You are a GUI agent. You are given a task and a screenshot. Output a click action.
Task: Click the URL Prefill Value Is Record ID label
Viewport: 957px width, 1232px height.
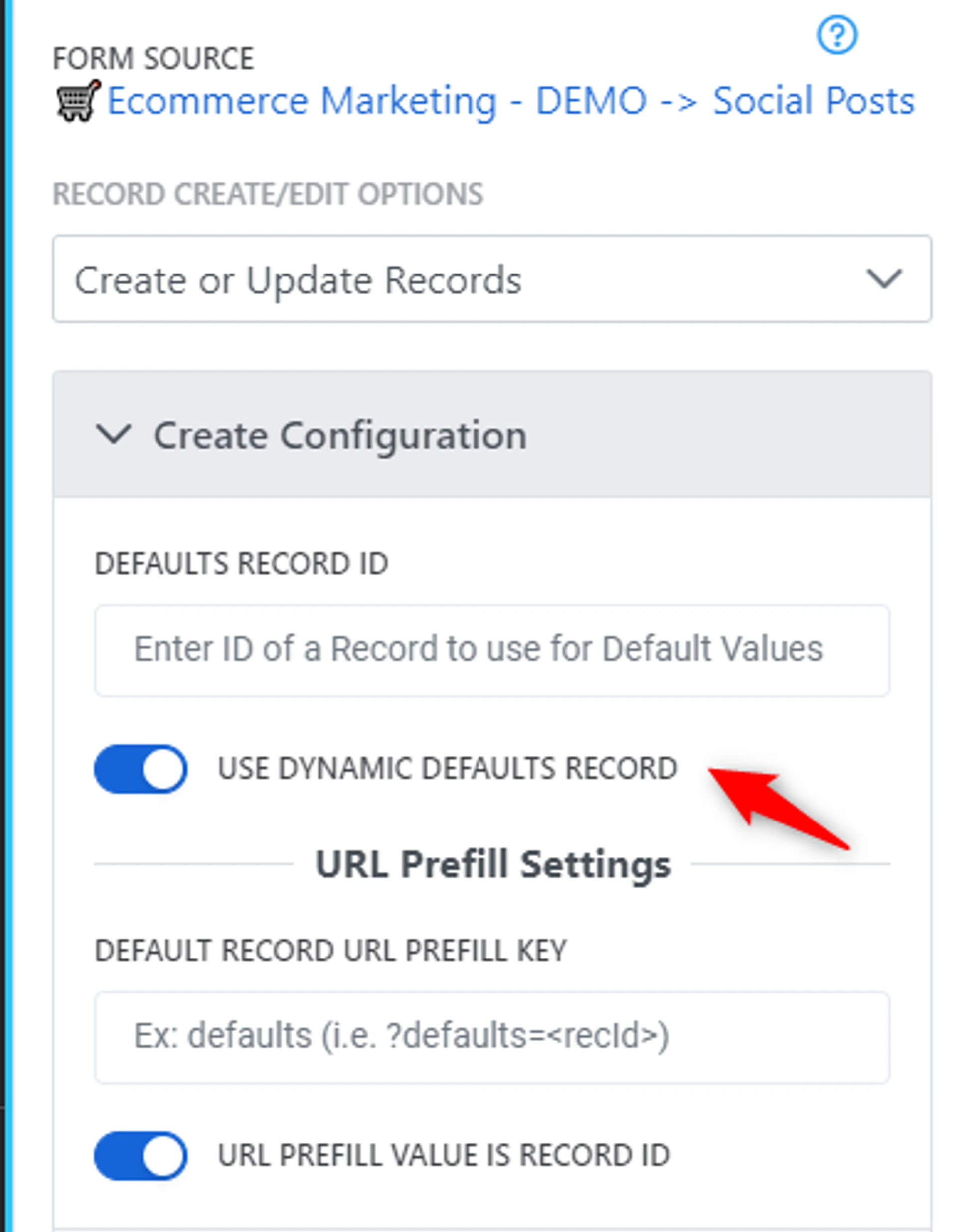(x=444, y=1155)
